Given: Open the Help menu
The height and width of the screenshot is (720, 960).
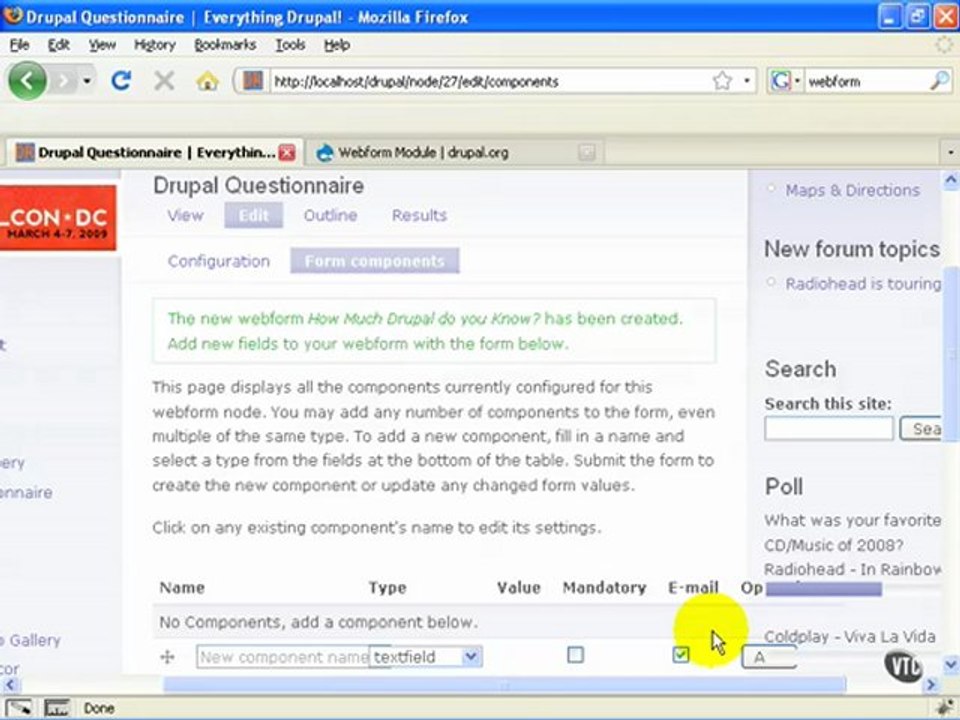Looking at the screenshot, I should pos(337,45).
